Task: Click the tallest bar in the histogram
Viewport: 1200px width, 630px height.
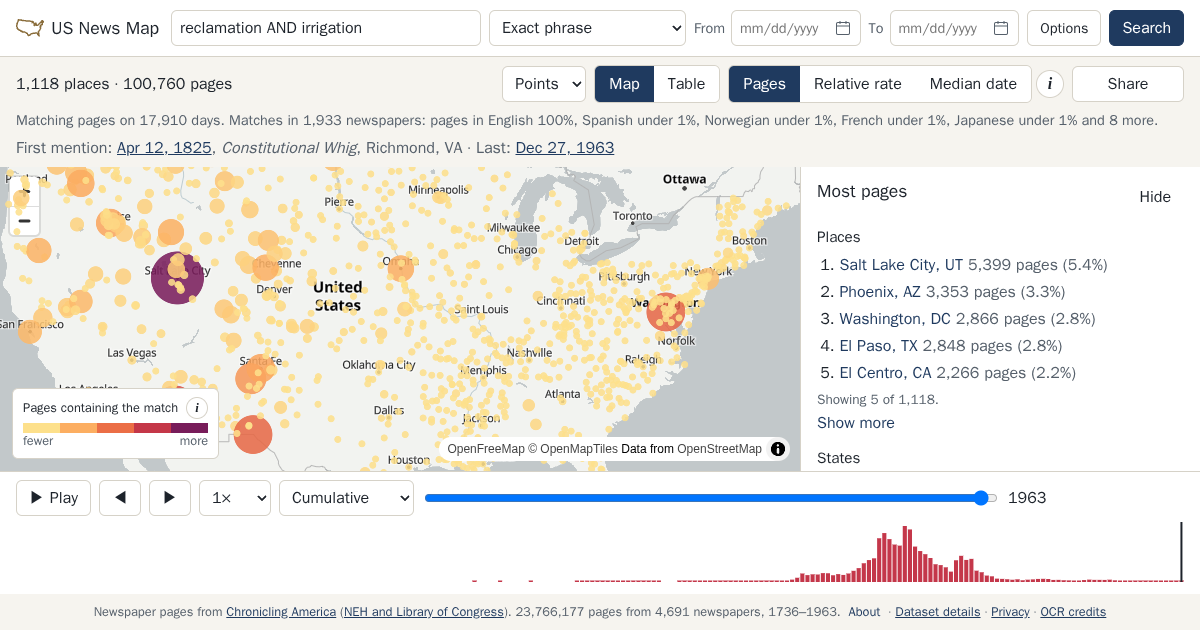Action: tap(904, 554)
